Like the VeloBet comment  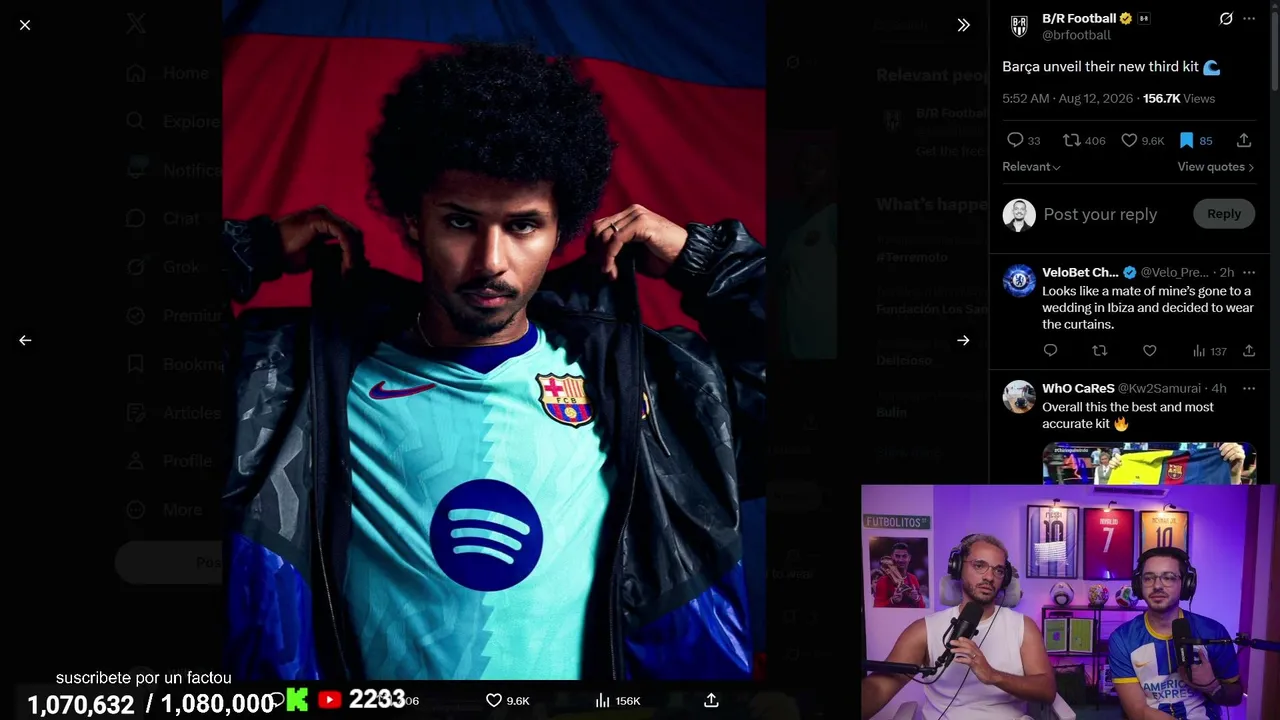(x=1150, y=351)
